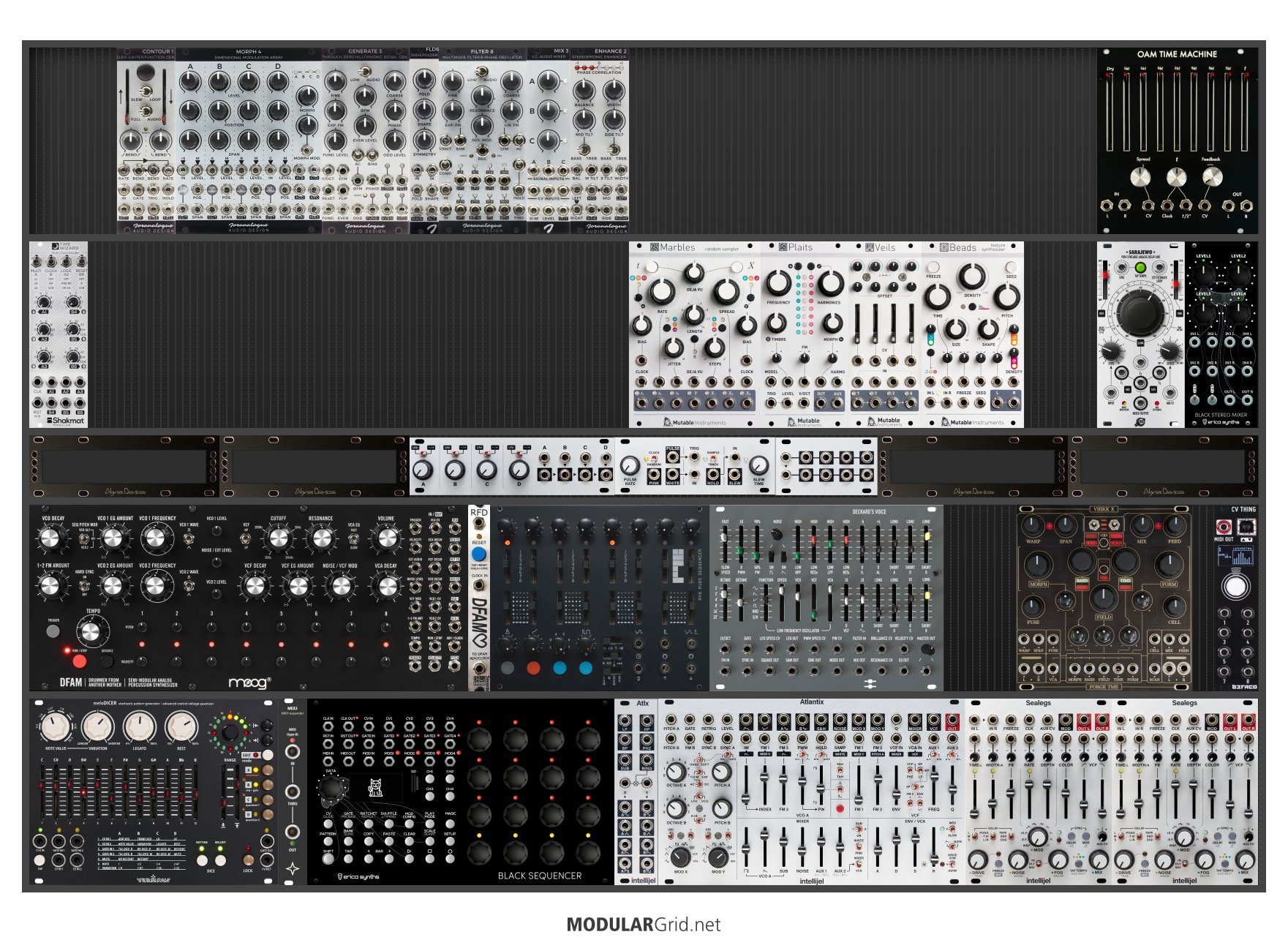Click the Spread knob on OAM Time Machine

pos(1140,177)
